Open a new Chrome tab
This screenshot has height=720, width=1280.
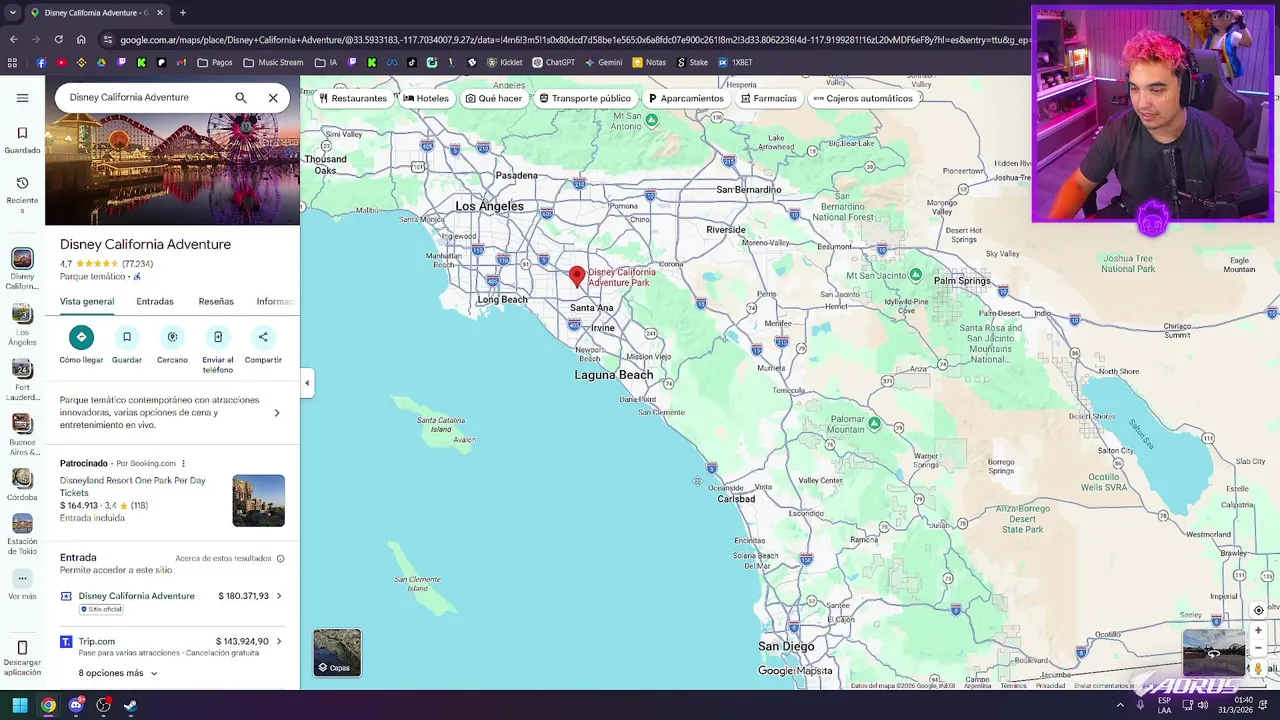click(182, 13)
